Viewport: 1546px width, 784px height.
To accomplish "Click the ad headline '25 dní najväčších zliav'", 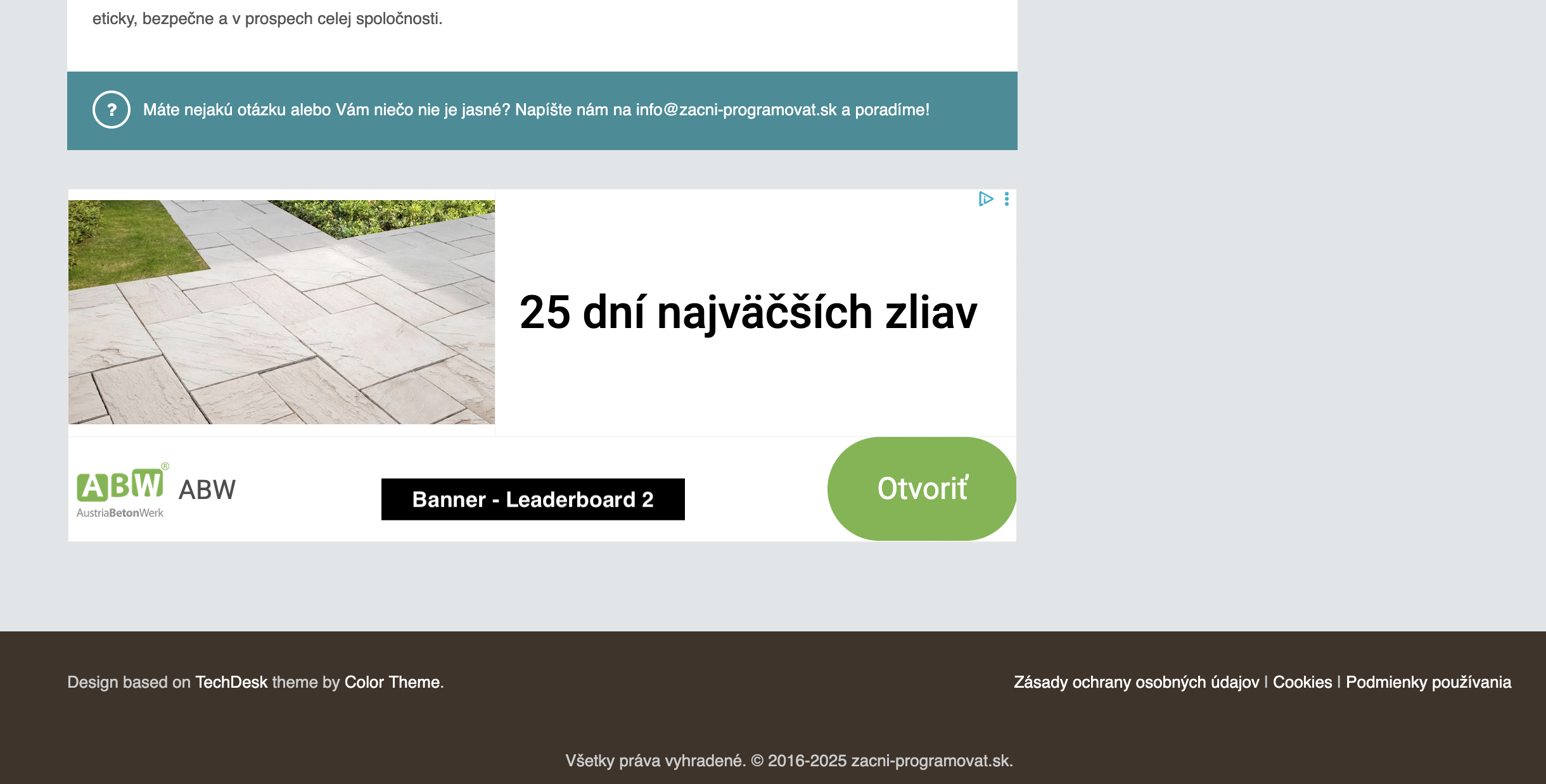I will tap(748, 312).
